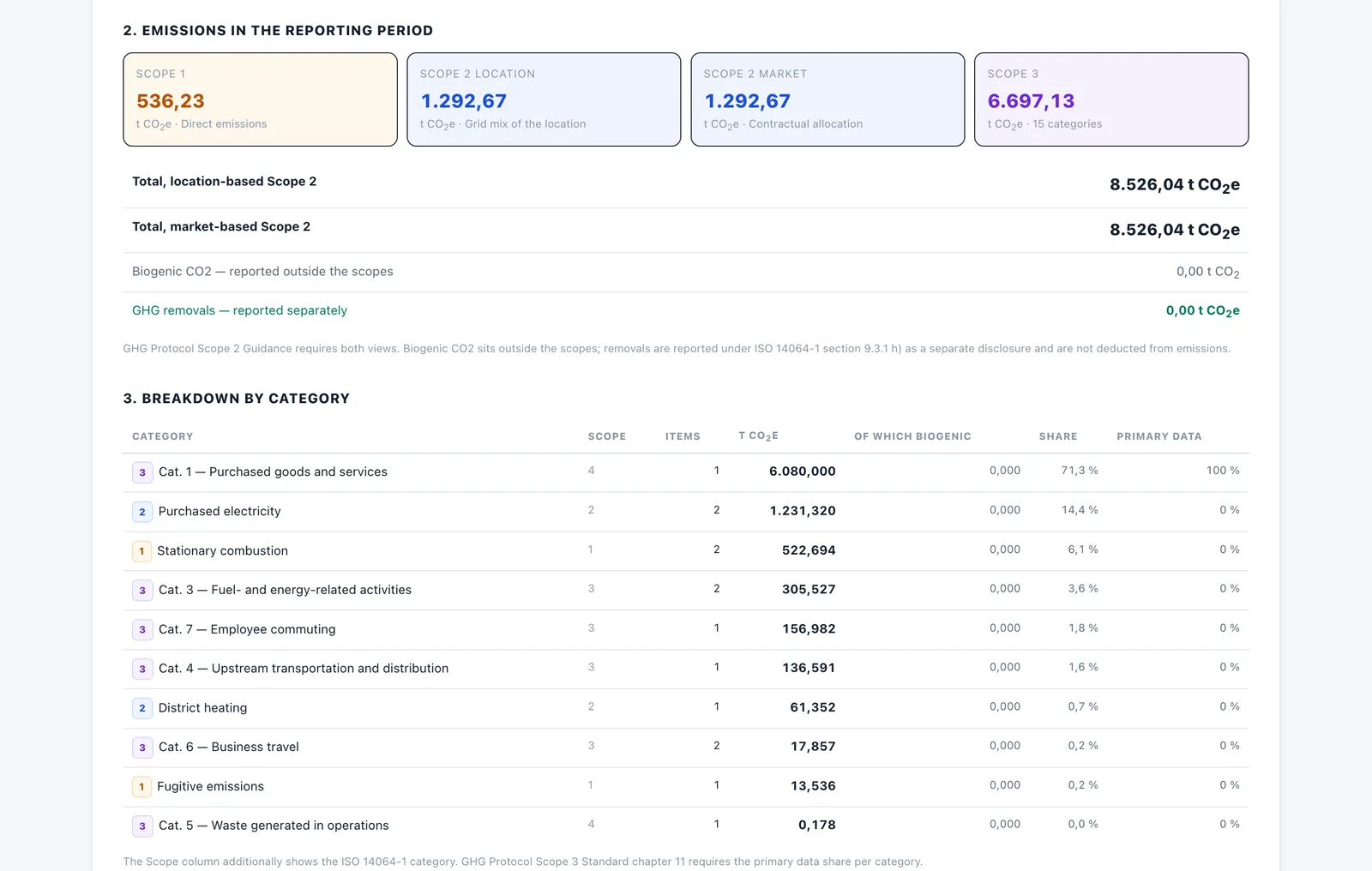1372x871 pixels.
Task: Click the scope badge beside Cat. 4 Upstream transportation
Action: [x=142, y=669]
